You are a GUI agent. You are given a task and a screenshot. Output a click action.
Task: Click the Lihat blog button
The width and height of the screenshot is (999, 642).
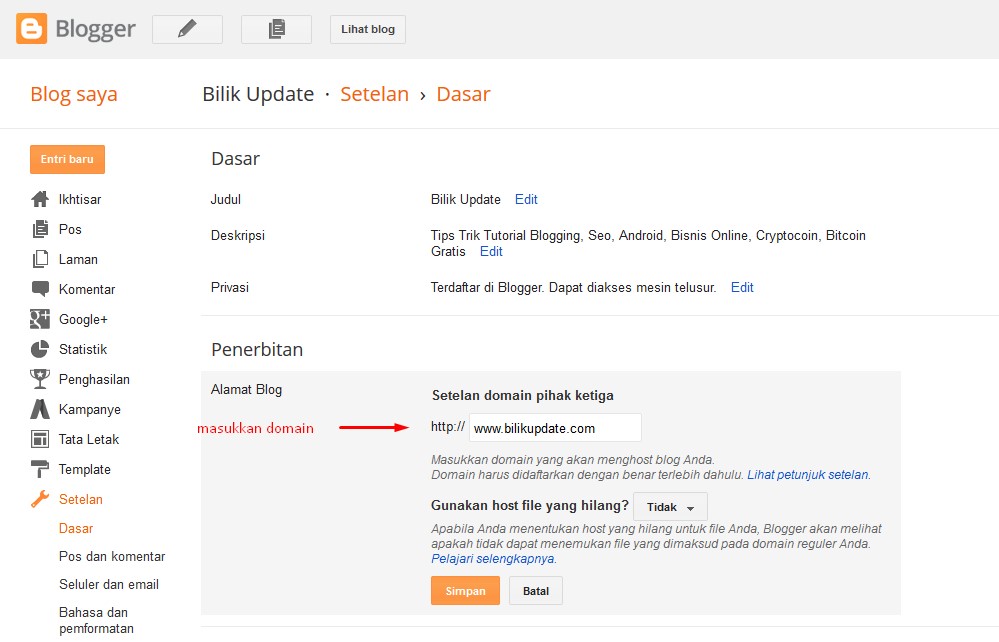coord(368,29)
